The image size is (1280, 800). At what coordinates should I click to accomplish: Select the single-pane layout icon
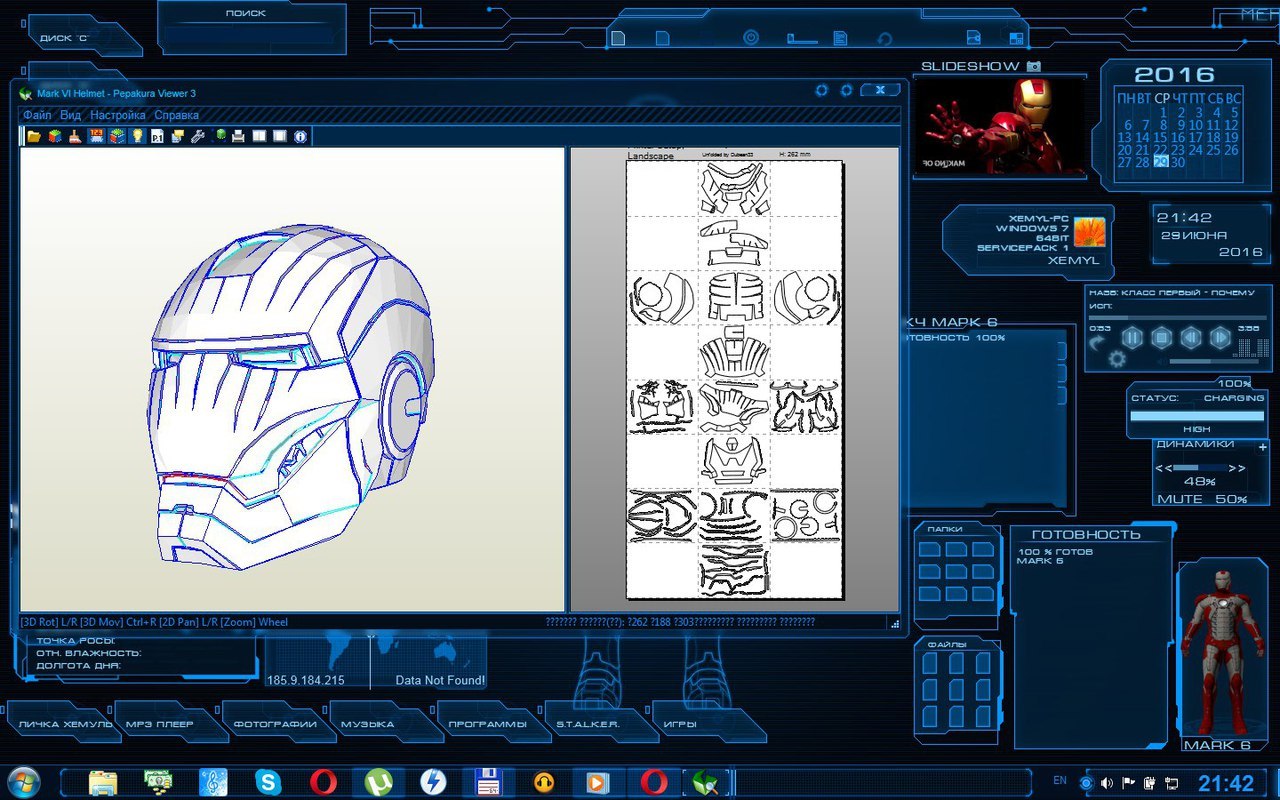tap(279, 136)
